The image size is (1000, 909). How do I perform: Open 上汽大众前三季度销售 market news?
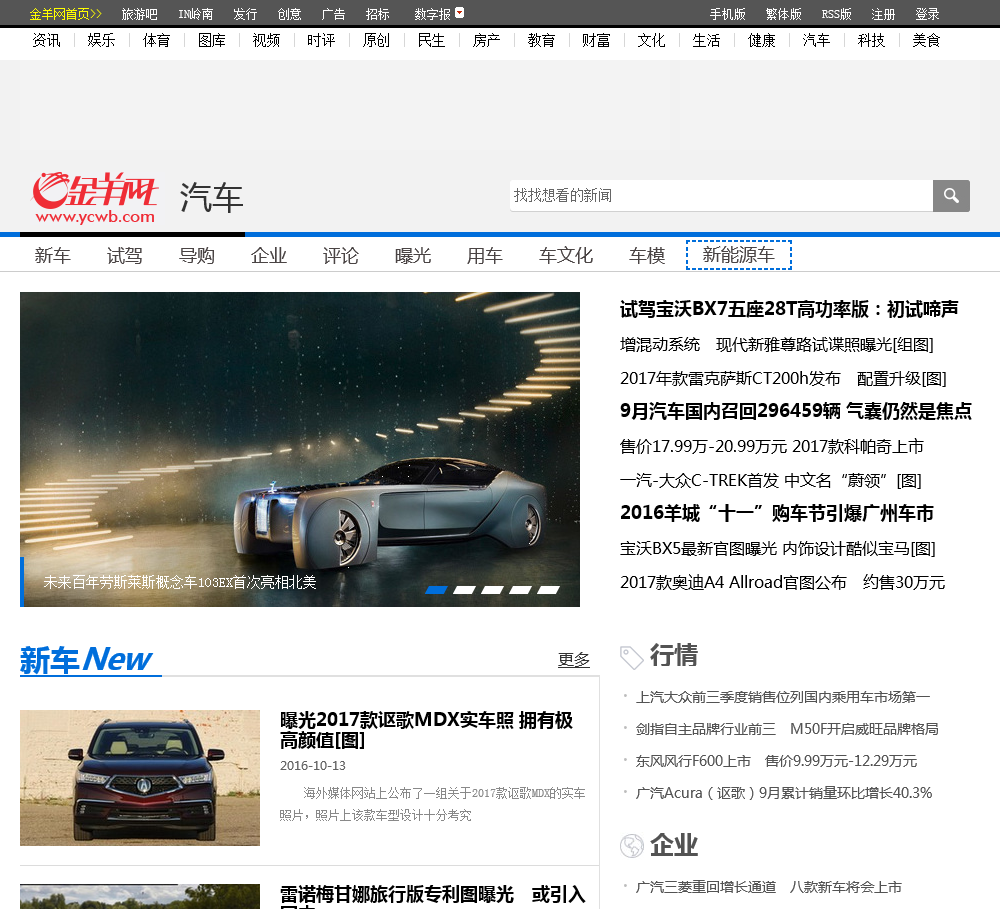783,697
